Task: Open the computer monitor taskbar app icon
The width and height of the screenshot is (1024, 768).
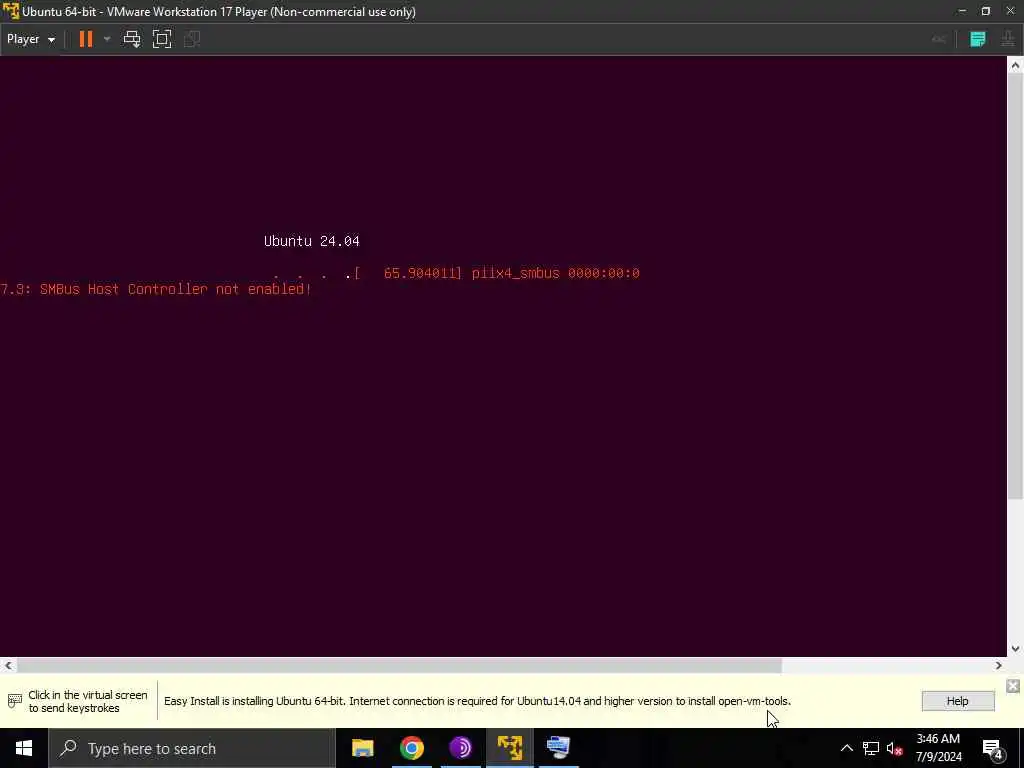Action: [x=558, y=748]
